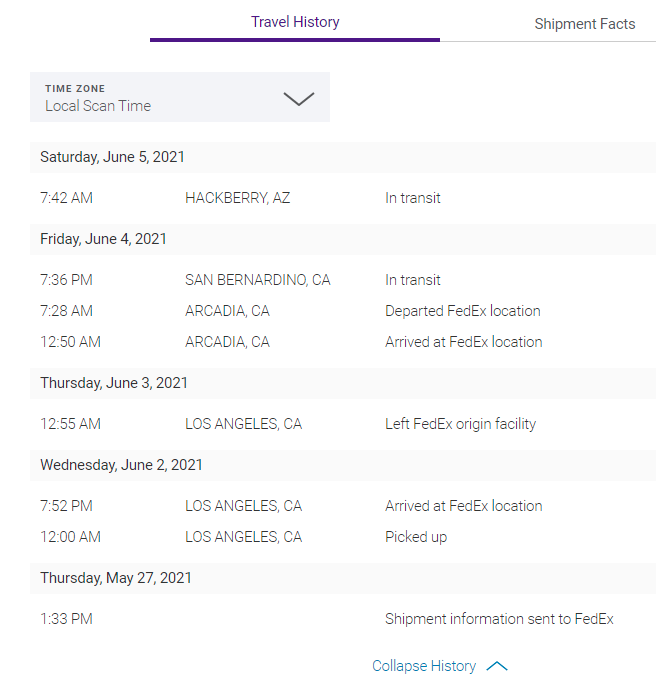Image resolution: width=656 pixels, height=686 pixels.
Task: Click the 7:52 PM scan time
Action: (x=66, y=506)
